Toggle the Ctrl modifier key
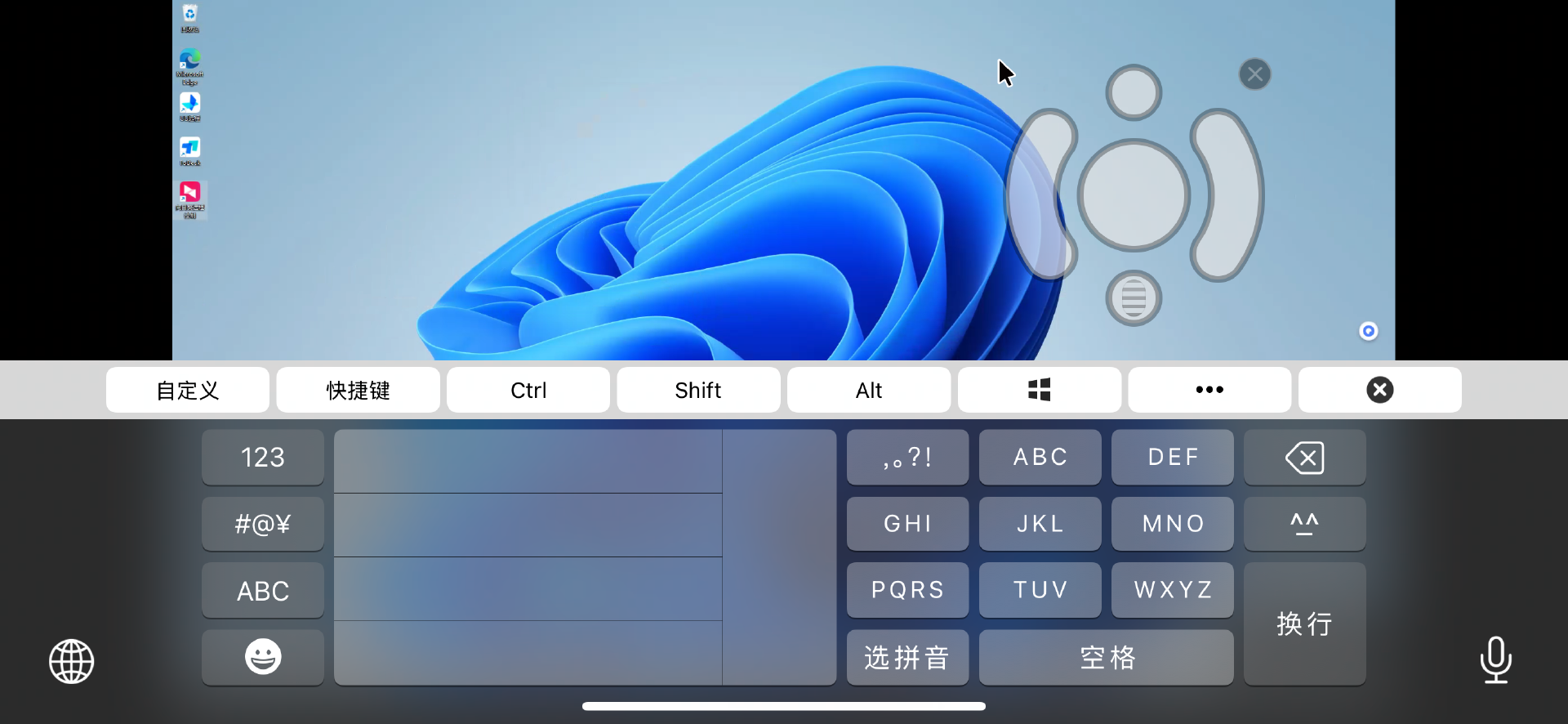Image resolution: width=1568 pixels, height=724 pixels. 528,390
